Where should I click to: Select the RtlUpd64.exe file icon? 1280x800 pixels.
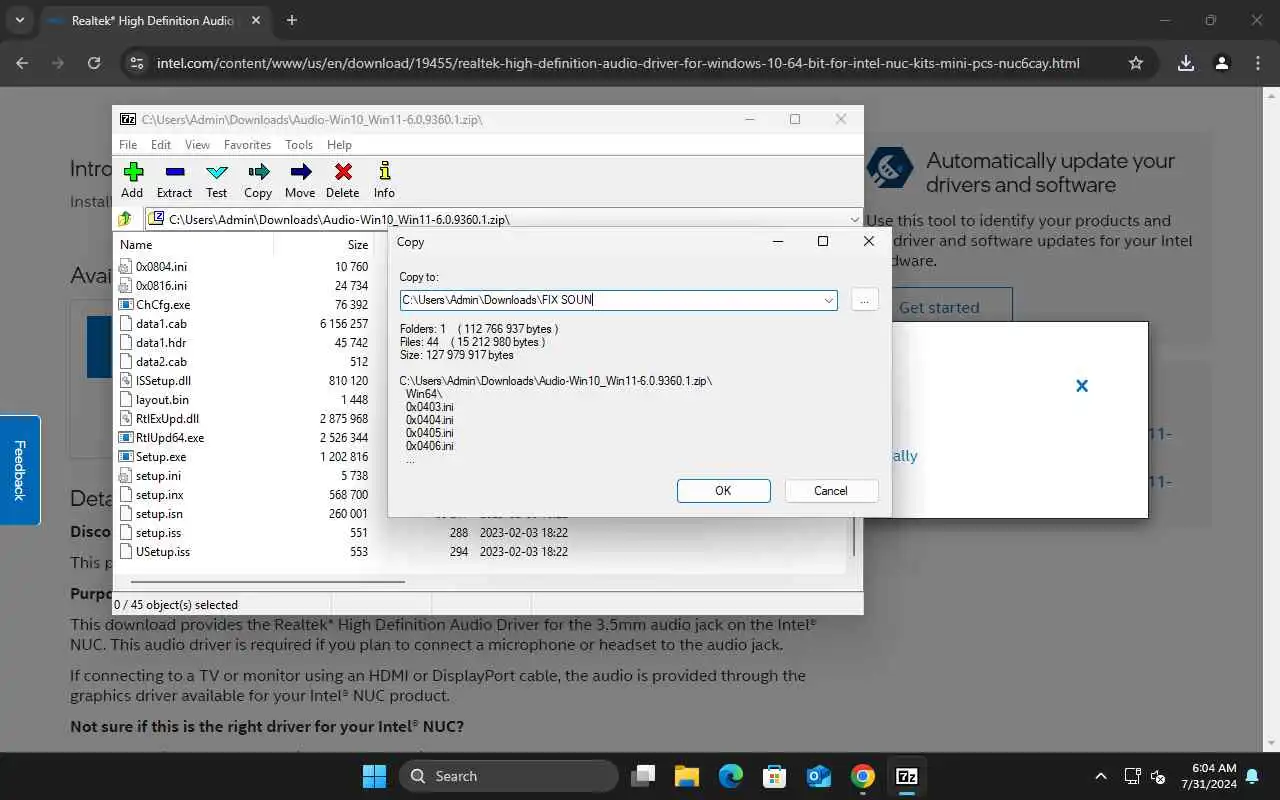[126, 438]
